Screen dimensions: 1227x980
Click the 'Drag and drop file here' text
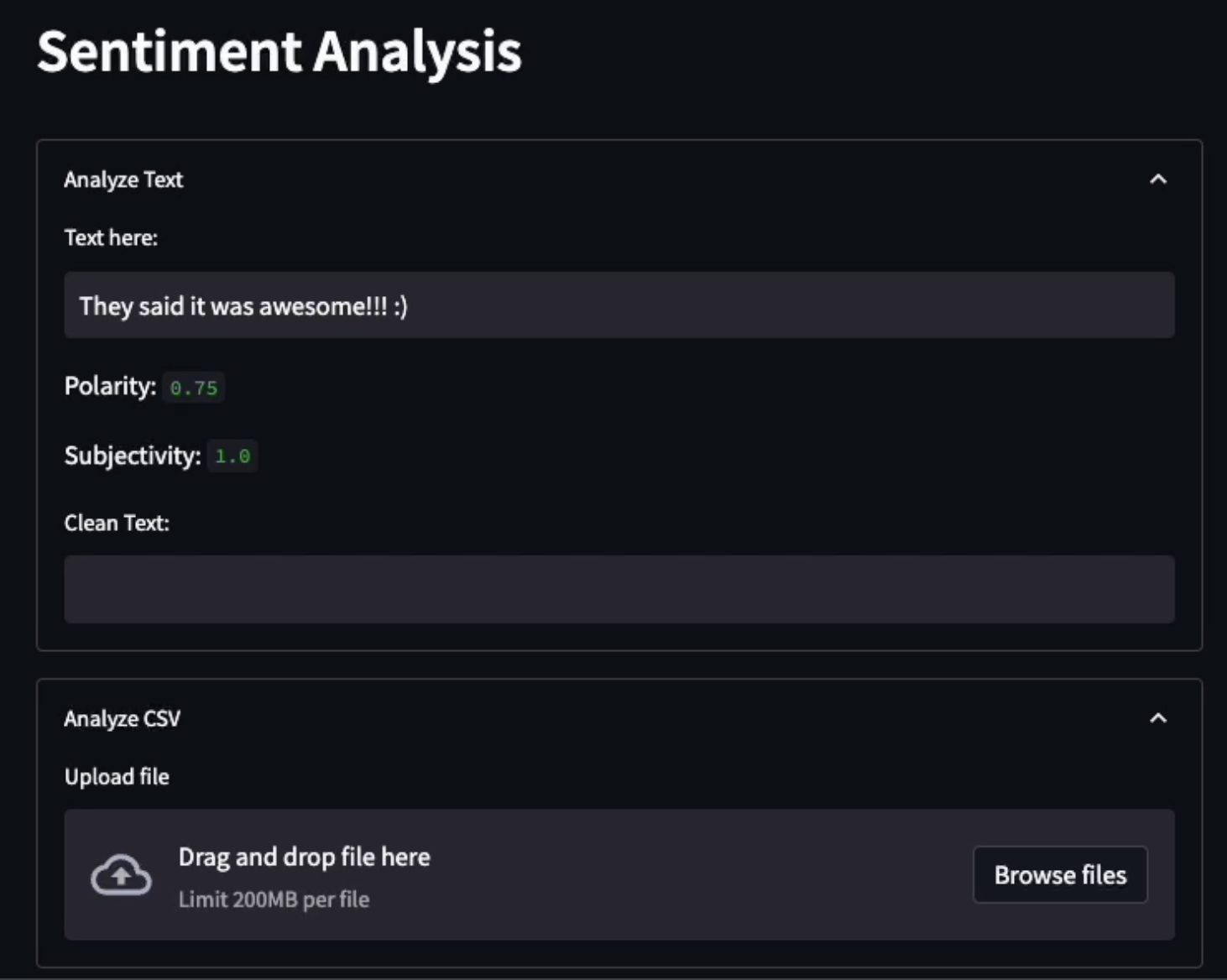[x=305, y=857]
